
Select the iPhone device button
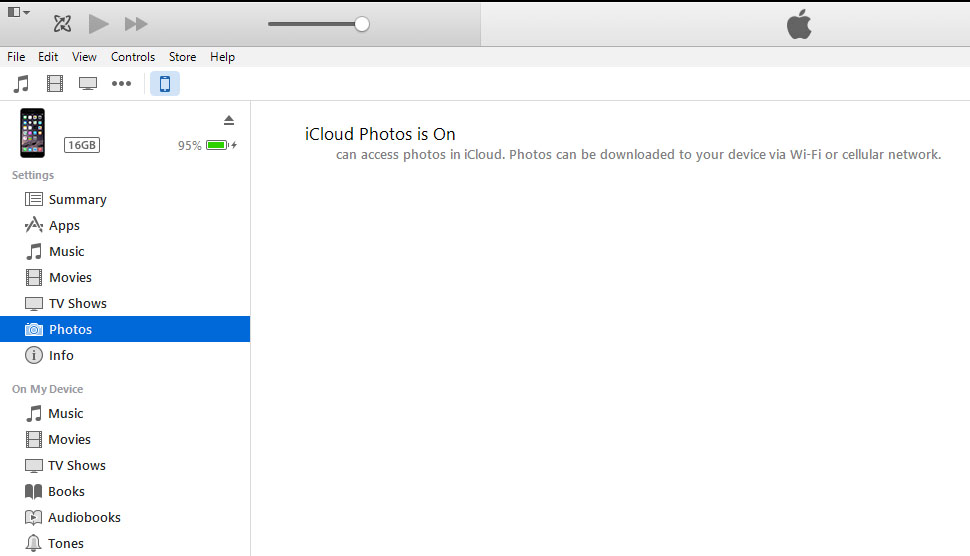click(165, 83)
